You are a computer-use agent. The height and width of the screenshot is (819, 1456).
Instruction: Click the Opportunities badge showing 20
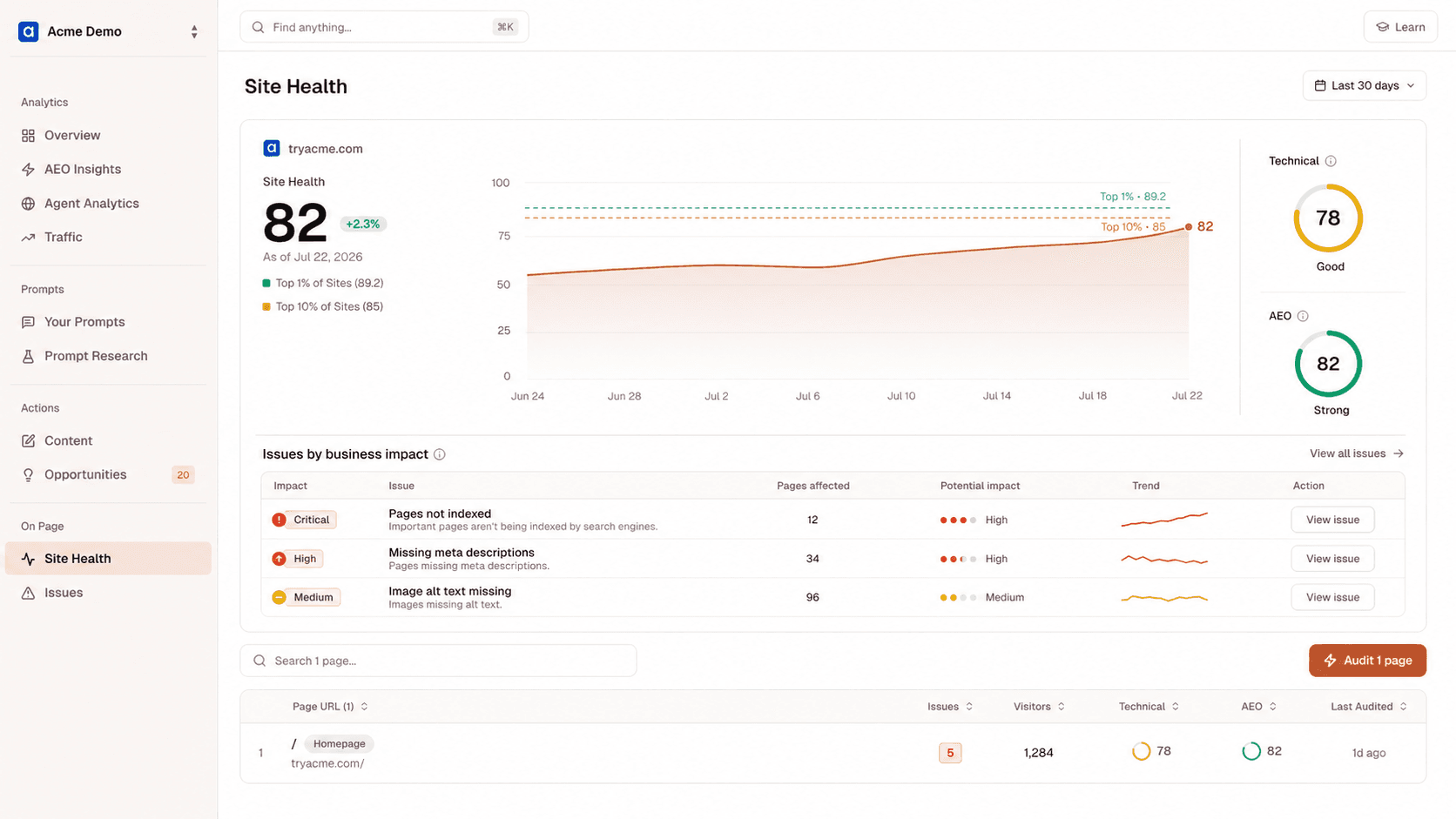click(183, 474)
